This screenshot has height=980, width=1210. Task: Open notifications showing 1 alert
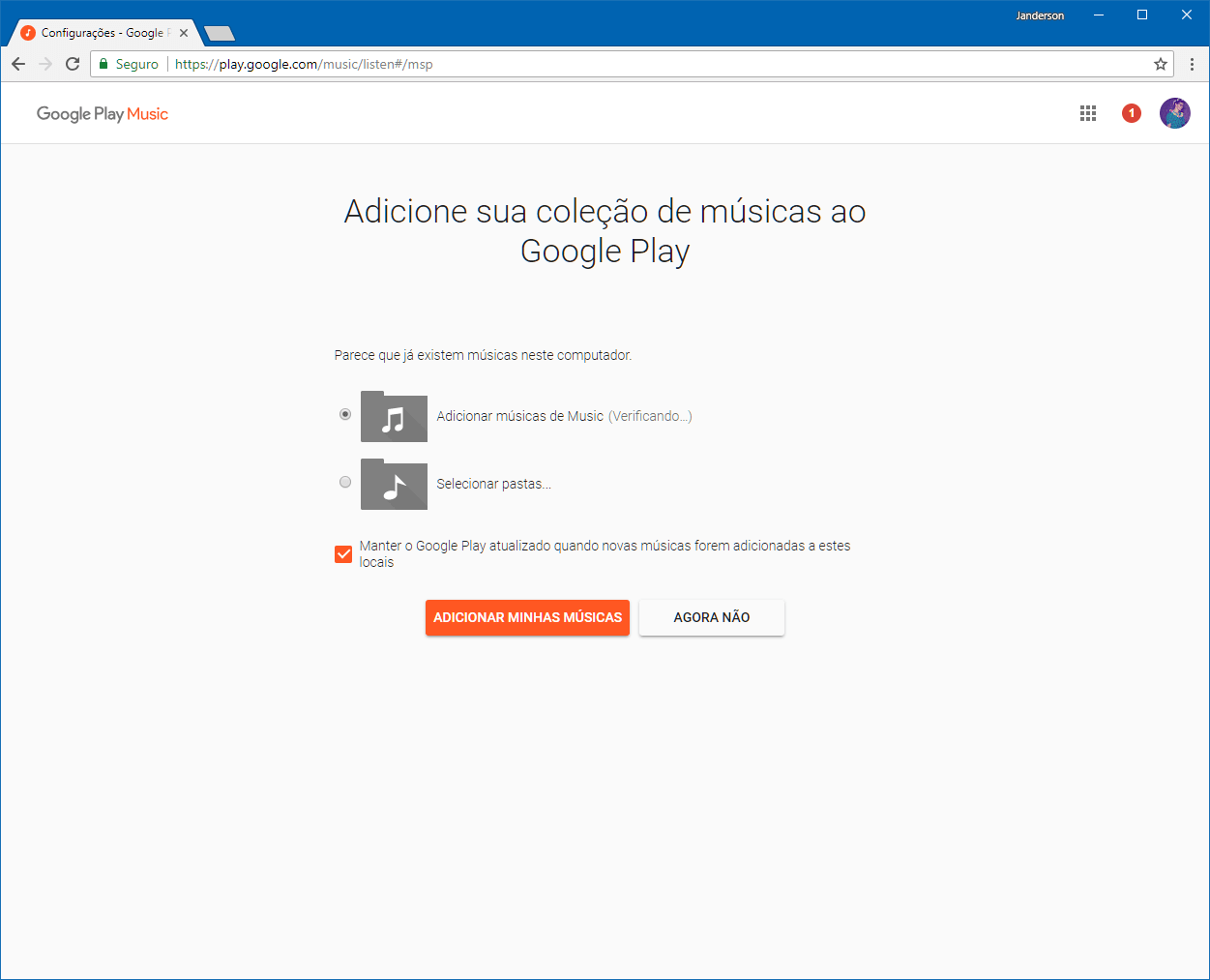pyautogui.click(x=1131, y=113)
